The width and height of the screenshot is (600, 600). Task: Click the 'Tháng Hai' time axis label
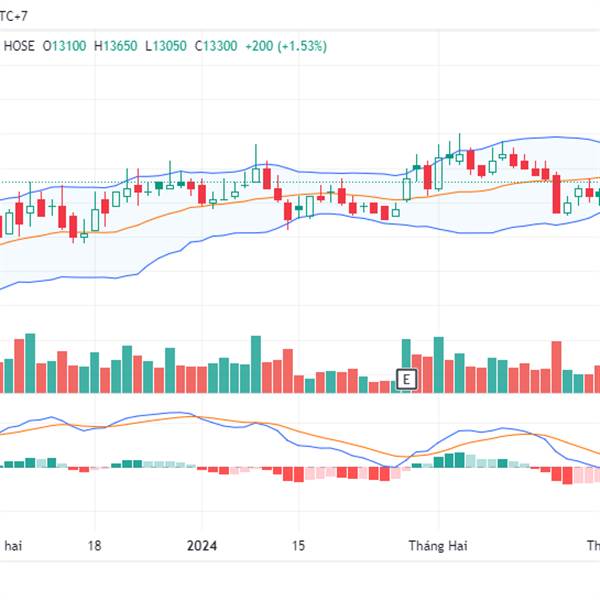pyautogui.click(x=438, y=545)
